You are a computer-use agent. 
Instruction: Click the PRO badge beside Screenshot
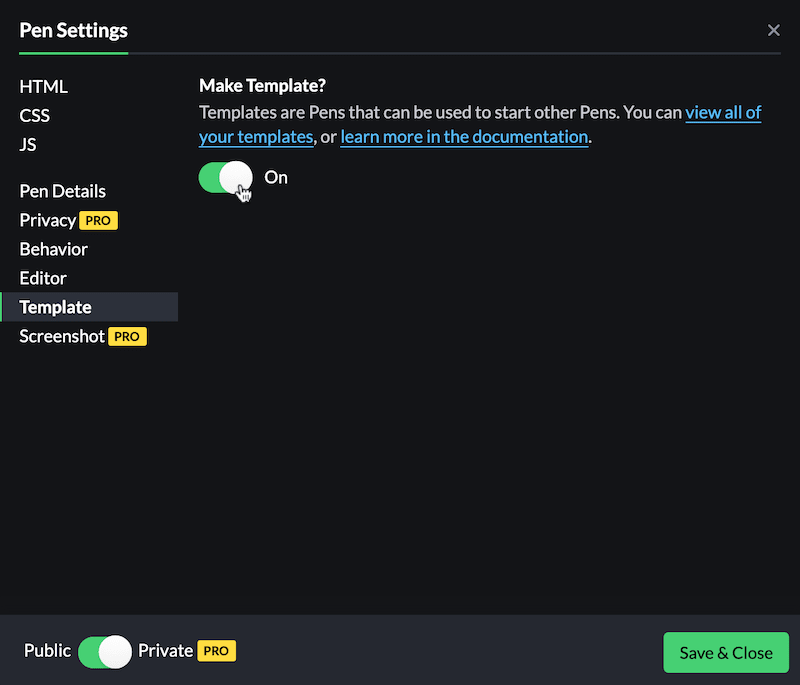127,337
